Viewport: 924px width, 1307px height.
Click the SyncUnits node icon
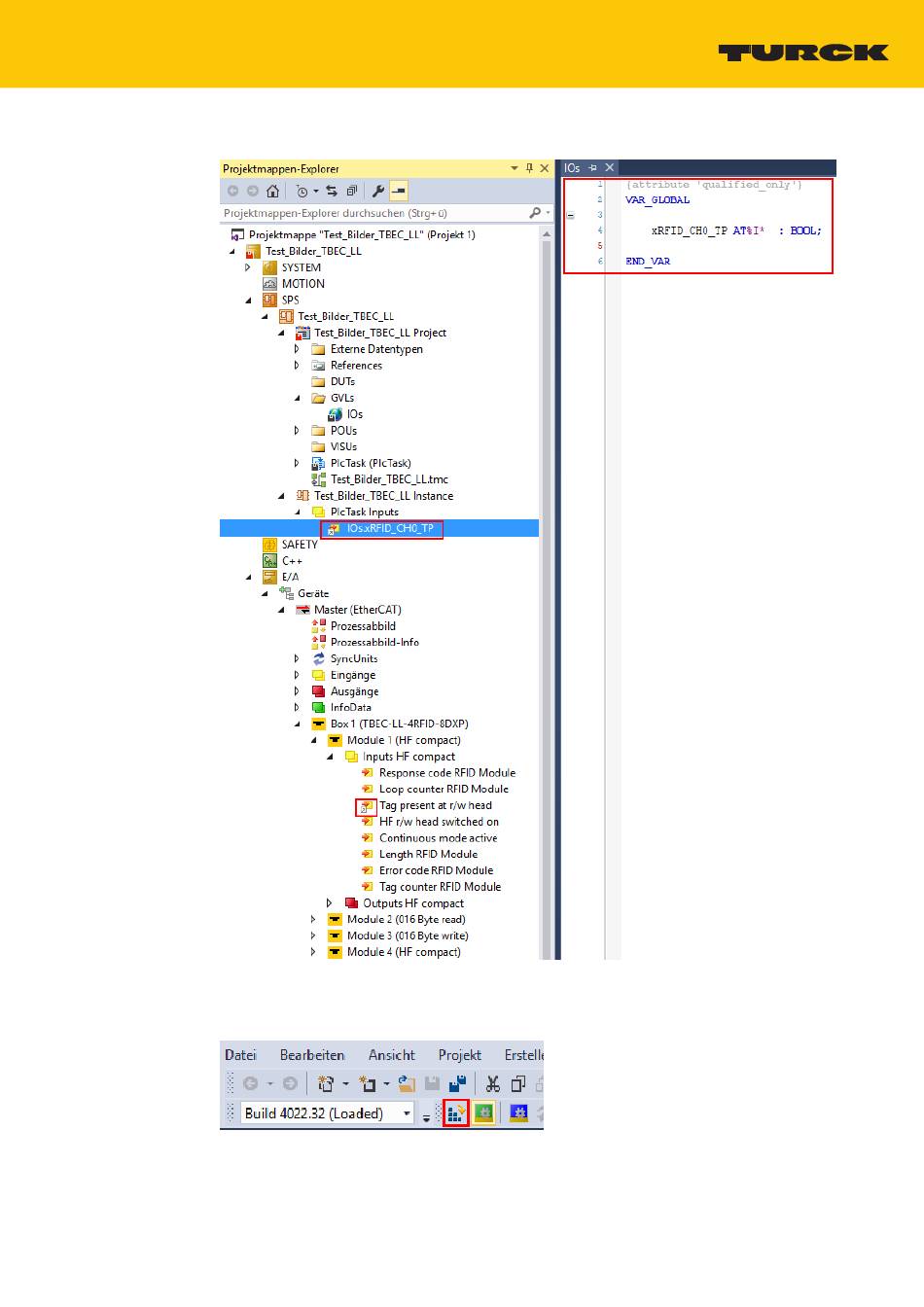click(x=318, y=658)
